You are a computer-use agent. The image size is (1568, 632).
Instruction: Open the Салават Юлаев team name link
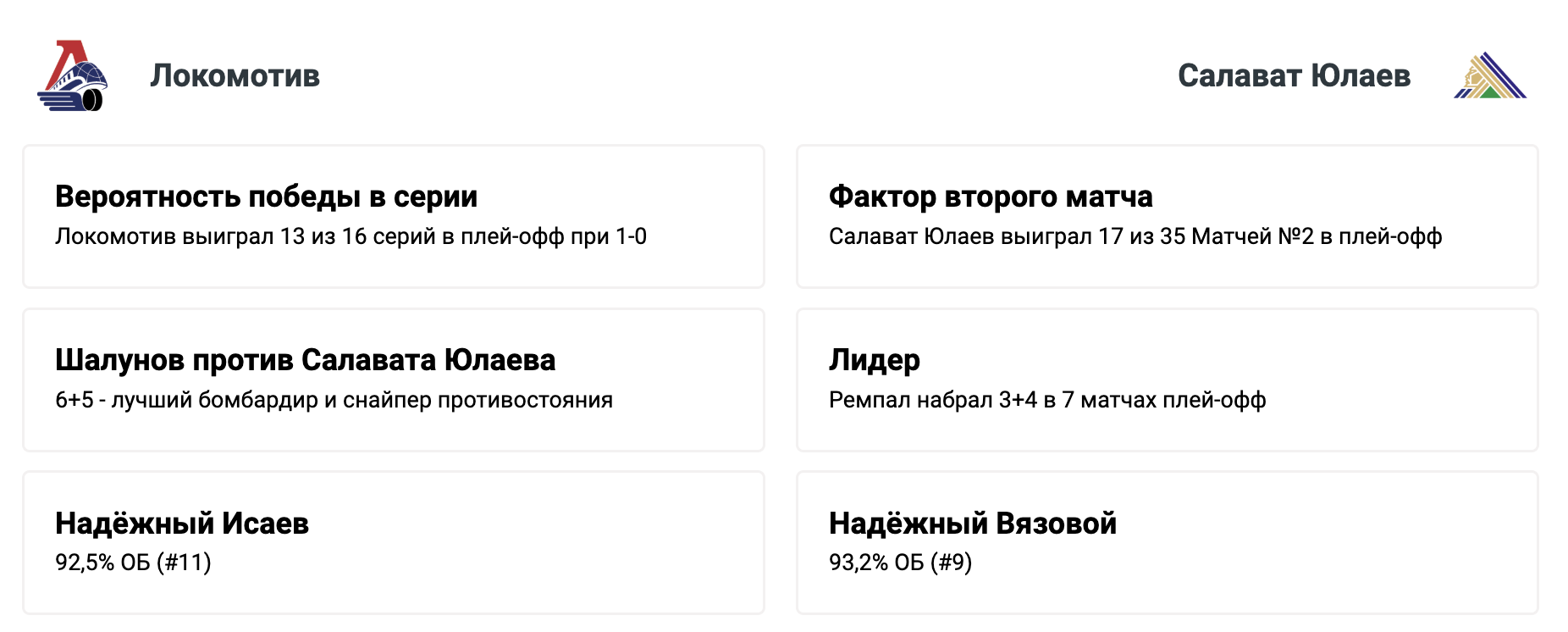coord(1294,76)
